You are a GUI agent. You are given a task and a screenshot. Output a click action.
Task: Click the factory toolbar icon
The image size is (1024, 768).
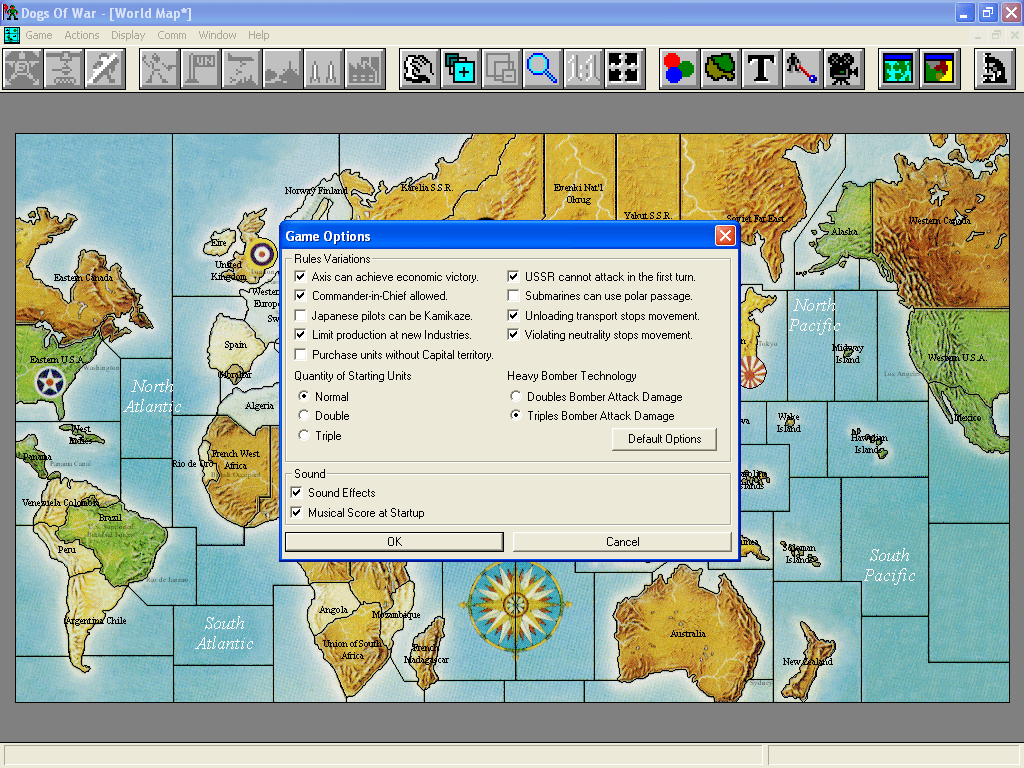[365, 69]
